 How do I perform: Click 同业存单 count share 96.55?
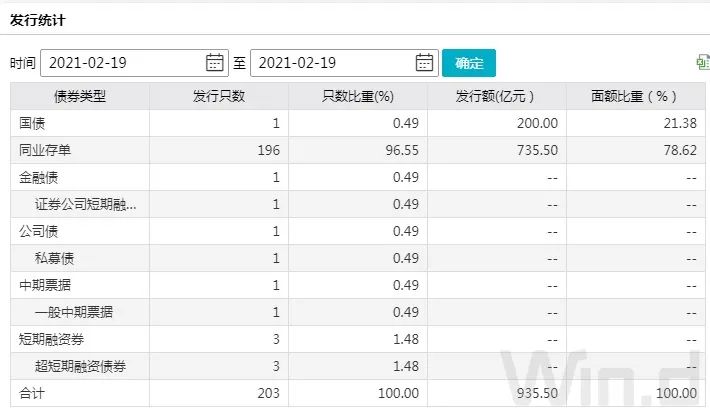[x=402, y=150]
